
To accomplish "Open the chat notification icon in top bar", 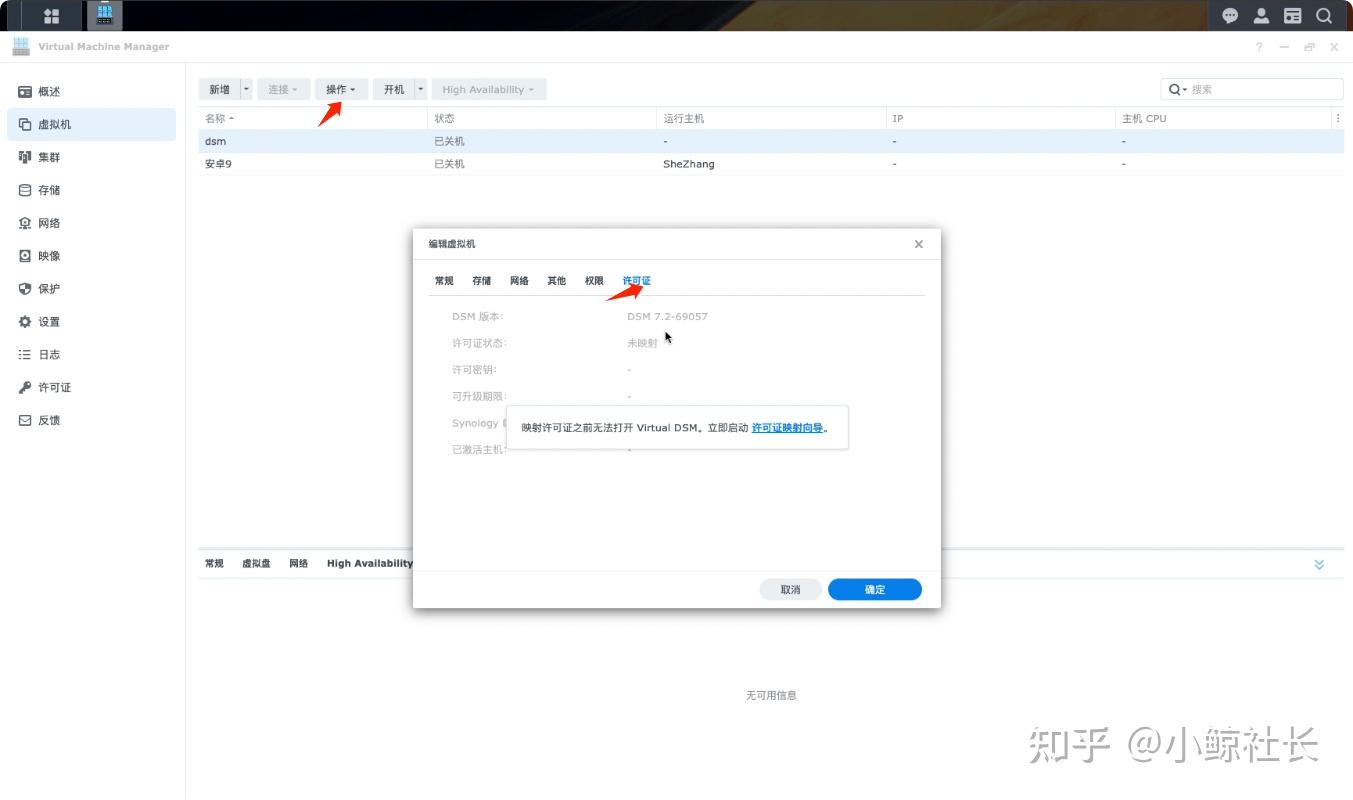I will tap(1229, 15).
